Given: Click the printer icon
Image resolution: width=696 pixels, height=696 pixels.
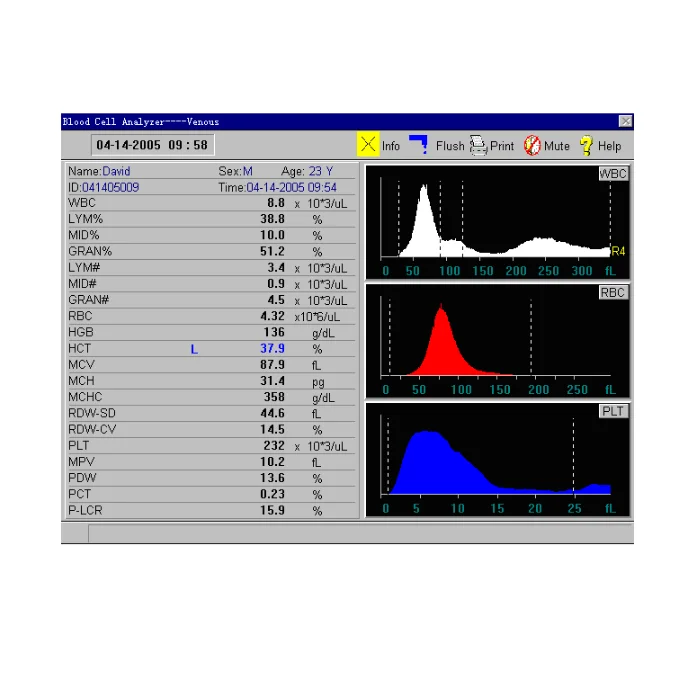Looking at the screenshot, I should click(478, 146).
